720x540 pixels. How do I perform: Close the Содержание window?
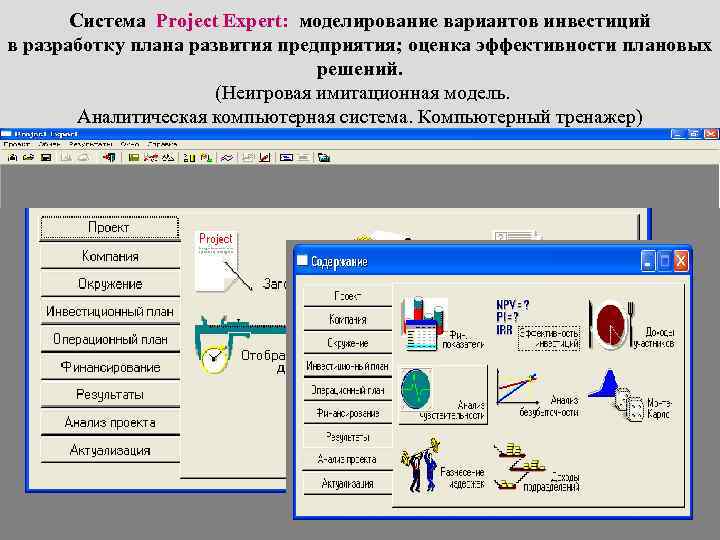pyautogui.click(x=681, y=261)
